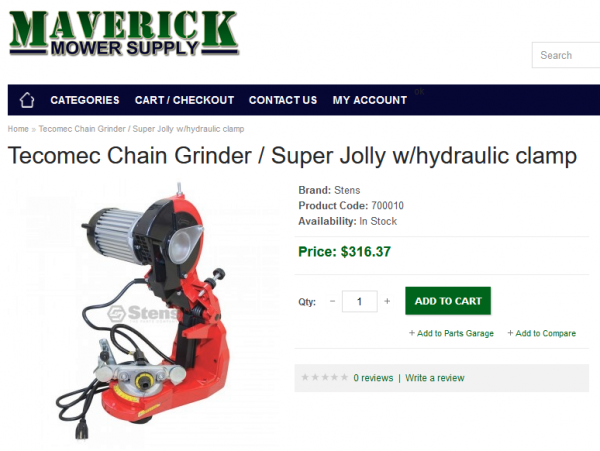Focus the Search input field
The image size is (600, 451).
pyautogui.click(x=566, y=55)
